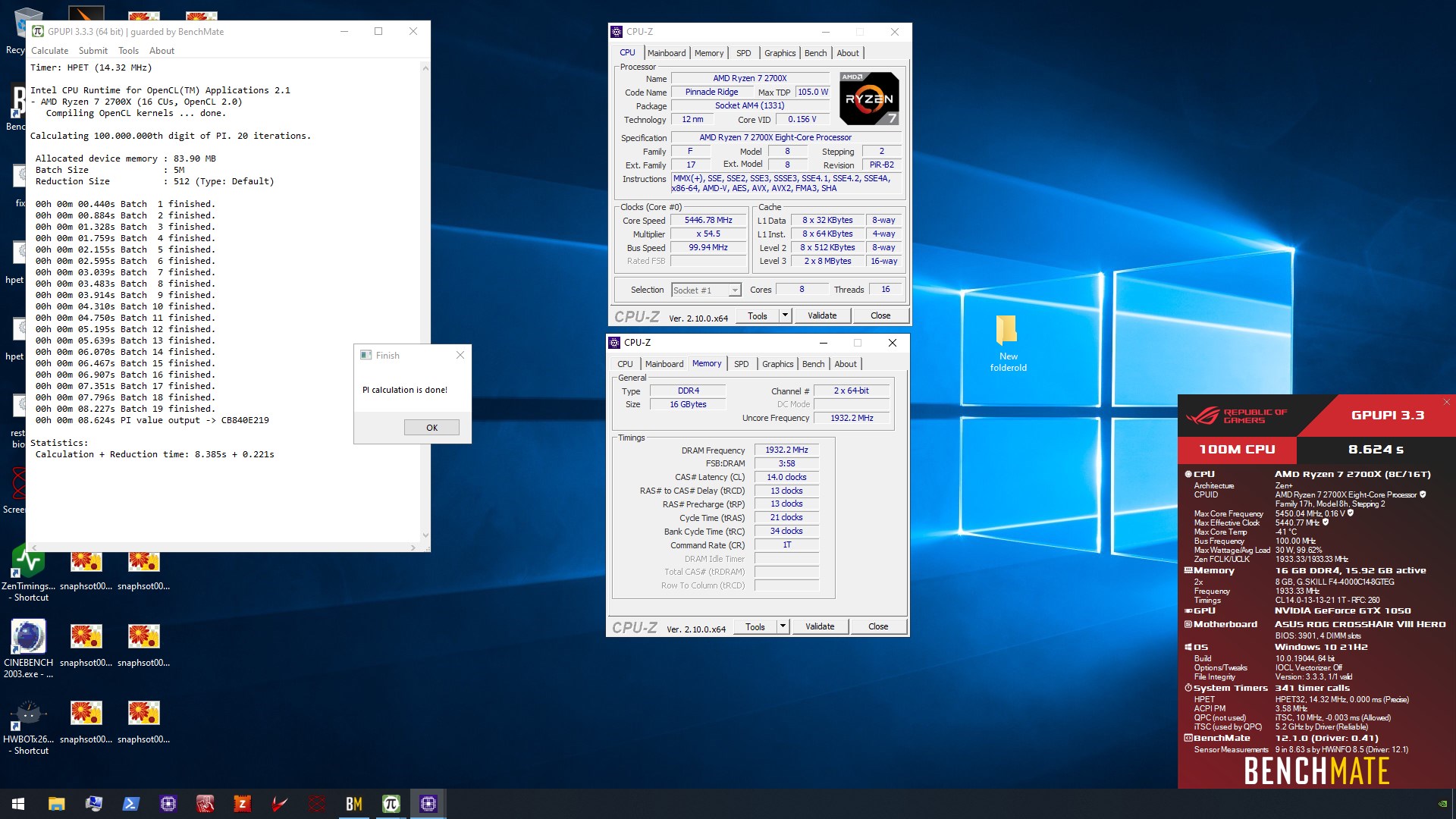Open About tab in upper CPU-Z window
Screen dimensions: 1456x819
point(848,53)
